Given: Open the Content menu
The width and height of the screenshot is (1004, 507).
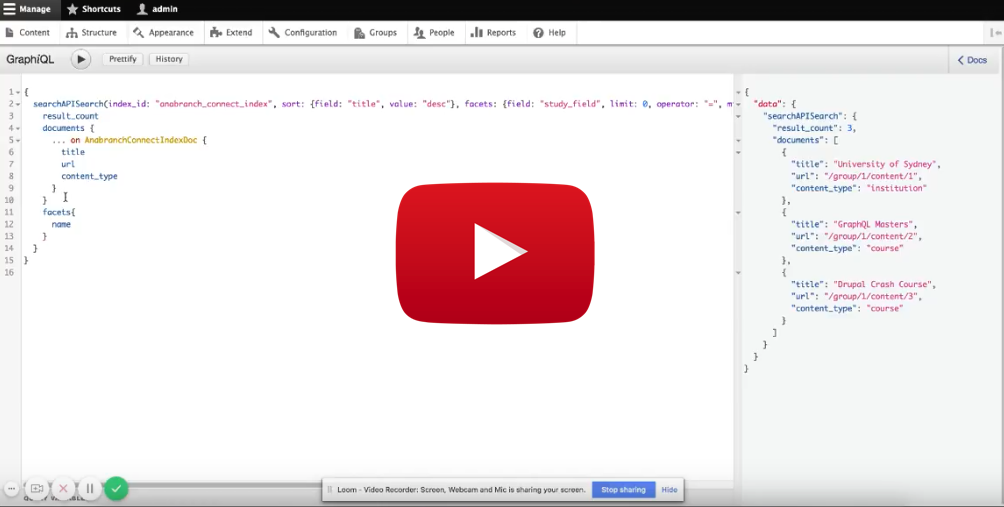Looking at the screenshot, I should [x=28, y=33].
